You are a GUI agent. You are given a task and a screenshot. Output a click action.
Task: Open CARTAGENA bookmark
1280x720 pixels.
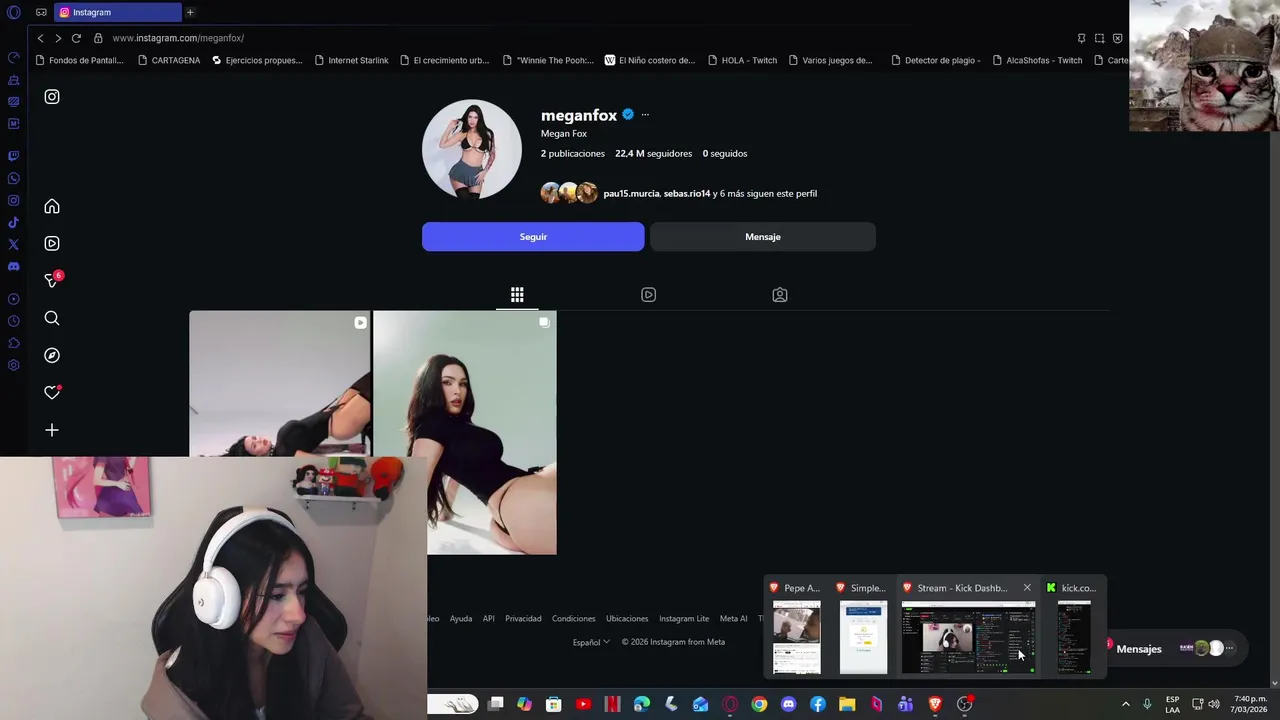(x=169, y=60)
